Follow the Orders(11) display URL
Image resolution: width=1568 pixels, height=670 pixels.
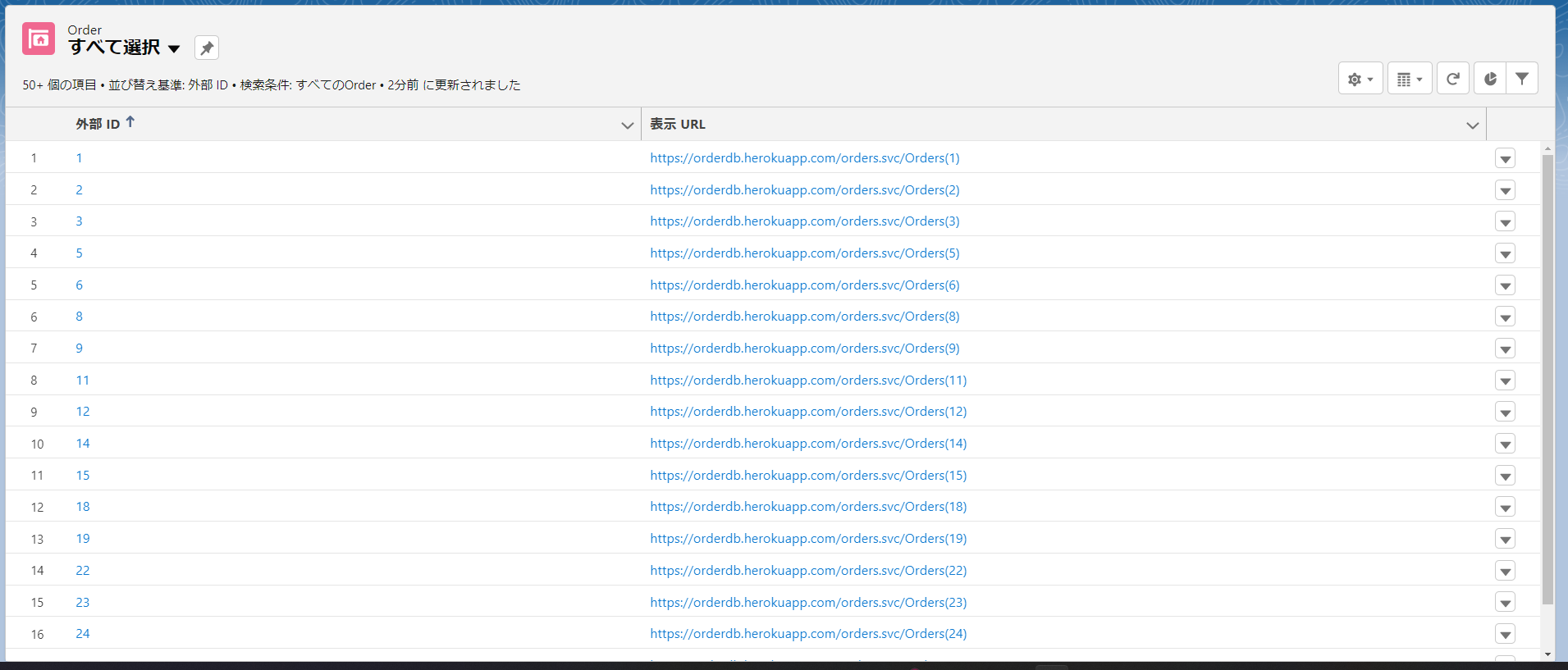[808, 381]
